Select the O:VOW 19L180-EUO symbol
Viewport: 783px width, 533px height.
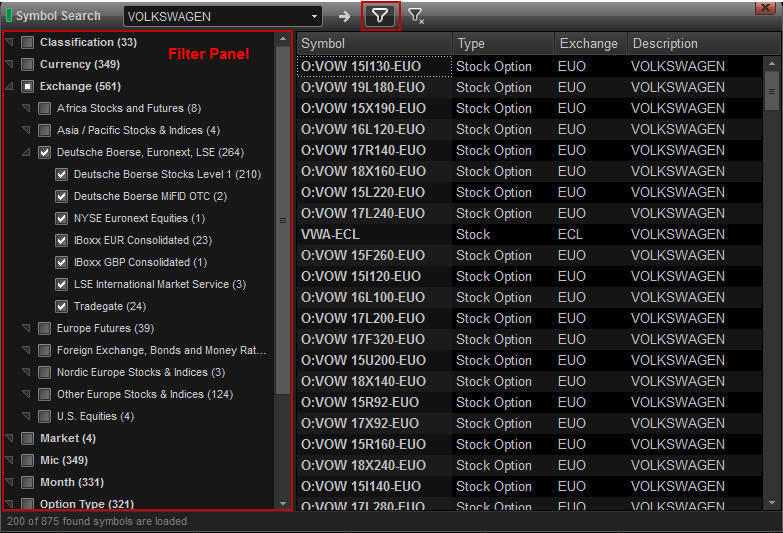[x=363, y=87]
